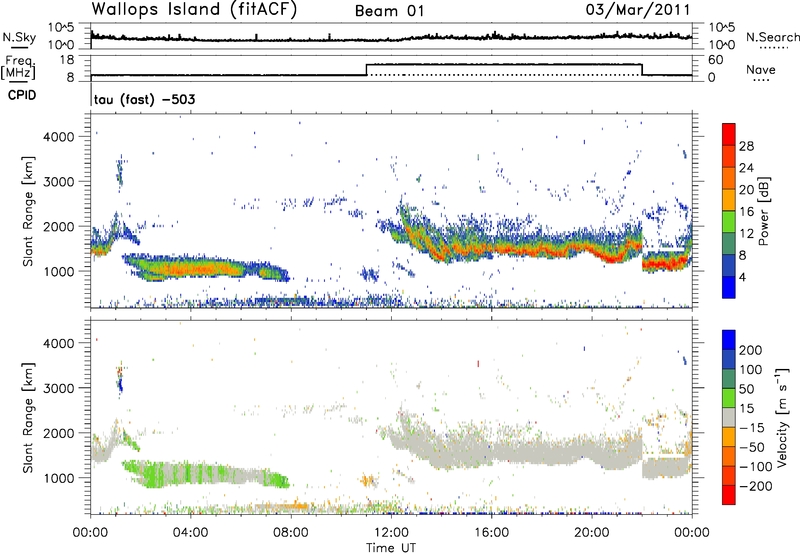Click the 'Power [dB]' colorbar label
This screenshot has width=800, height=554.
(763, 211)
